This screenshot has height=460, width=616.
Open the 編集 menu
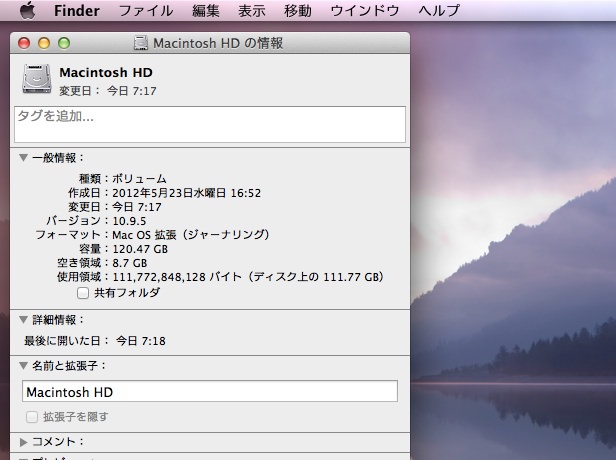coord(205,11)
